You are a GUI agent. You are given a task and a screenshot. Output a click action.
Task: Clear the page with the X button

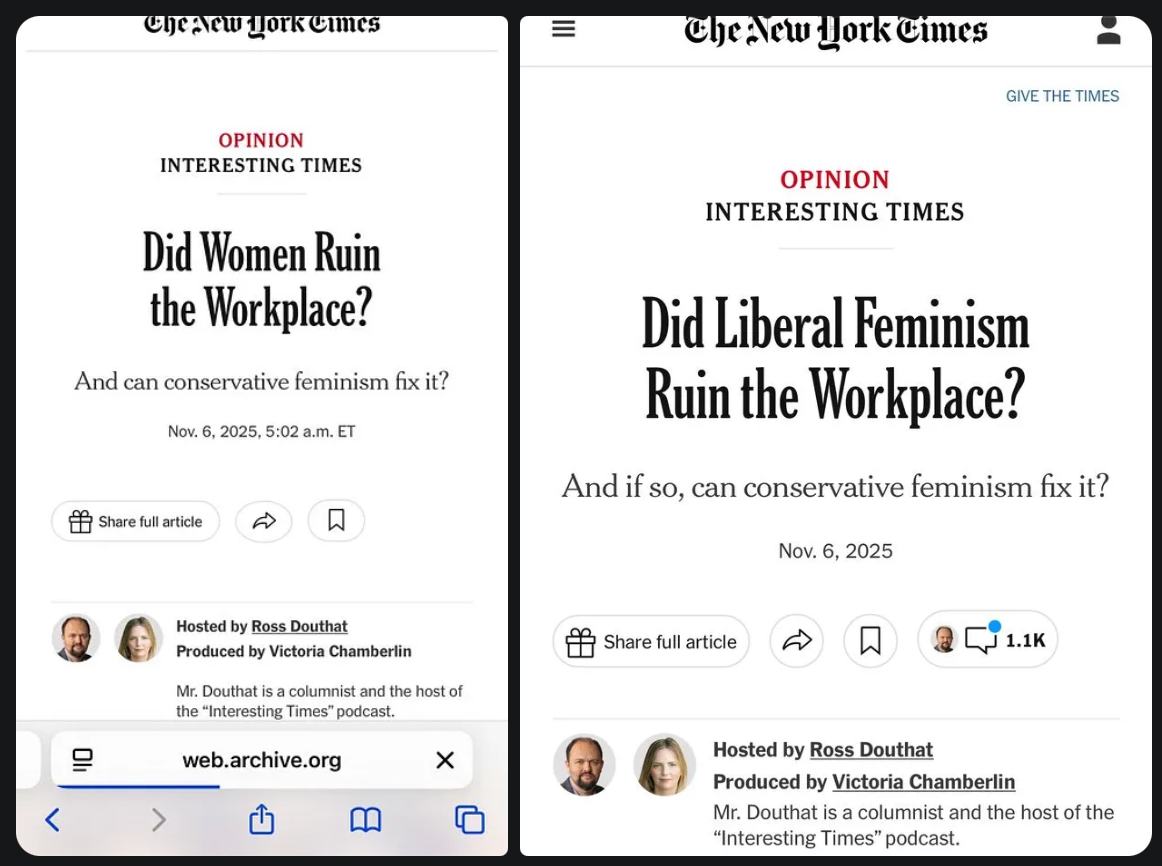pos(445,760)
